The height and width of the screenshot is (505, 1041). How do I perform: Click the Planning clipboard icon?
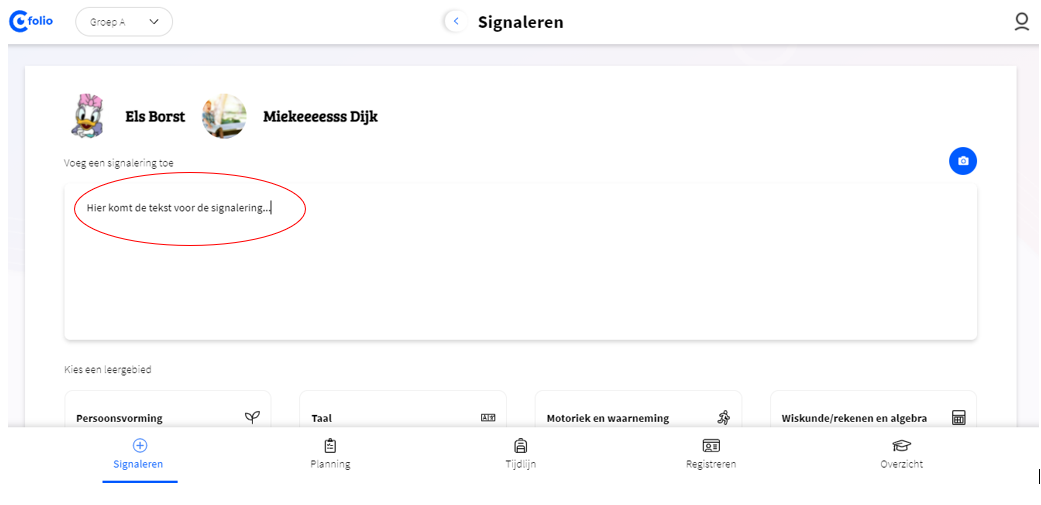pyautogui.click(x=330, y=445)
